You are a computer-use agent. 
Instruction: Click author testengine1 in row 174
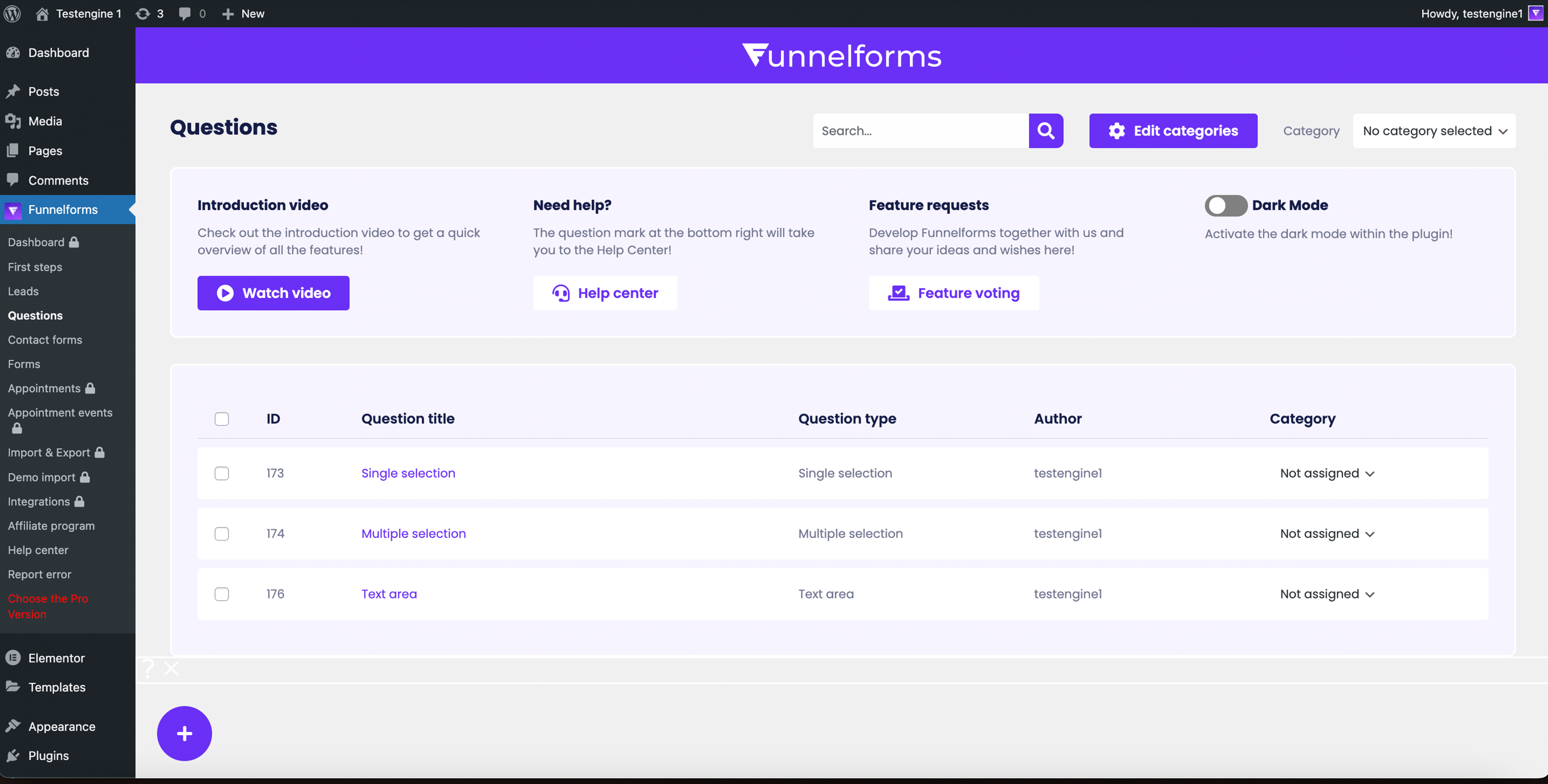coord(1068,534)
